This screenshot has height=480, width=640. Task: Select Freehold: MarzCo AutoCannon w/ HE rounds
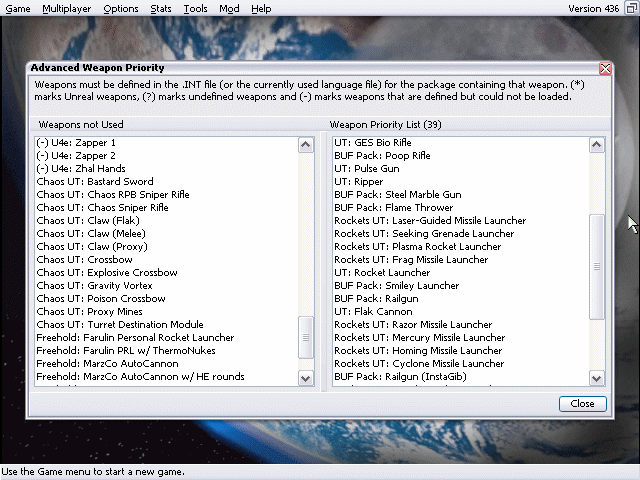[x=140, y=377]
